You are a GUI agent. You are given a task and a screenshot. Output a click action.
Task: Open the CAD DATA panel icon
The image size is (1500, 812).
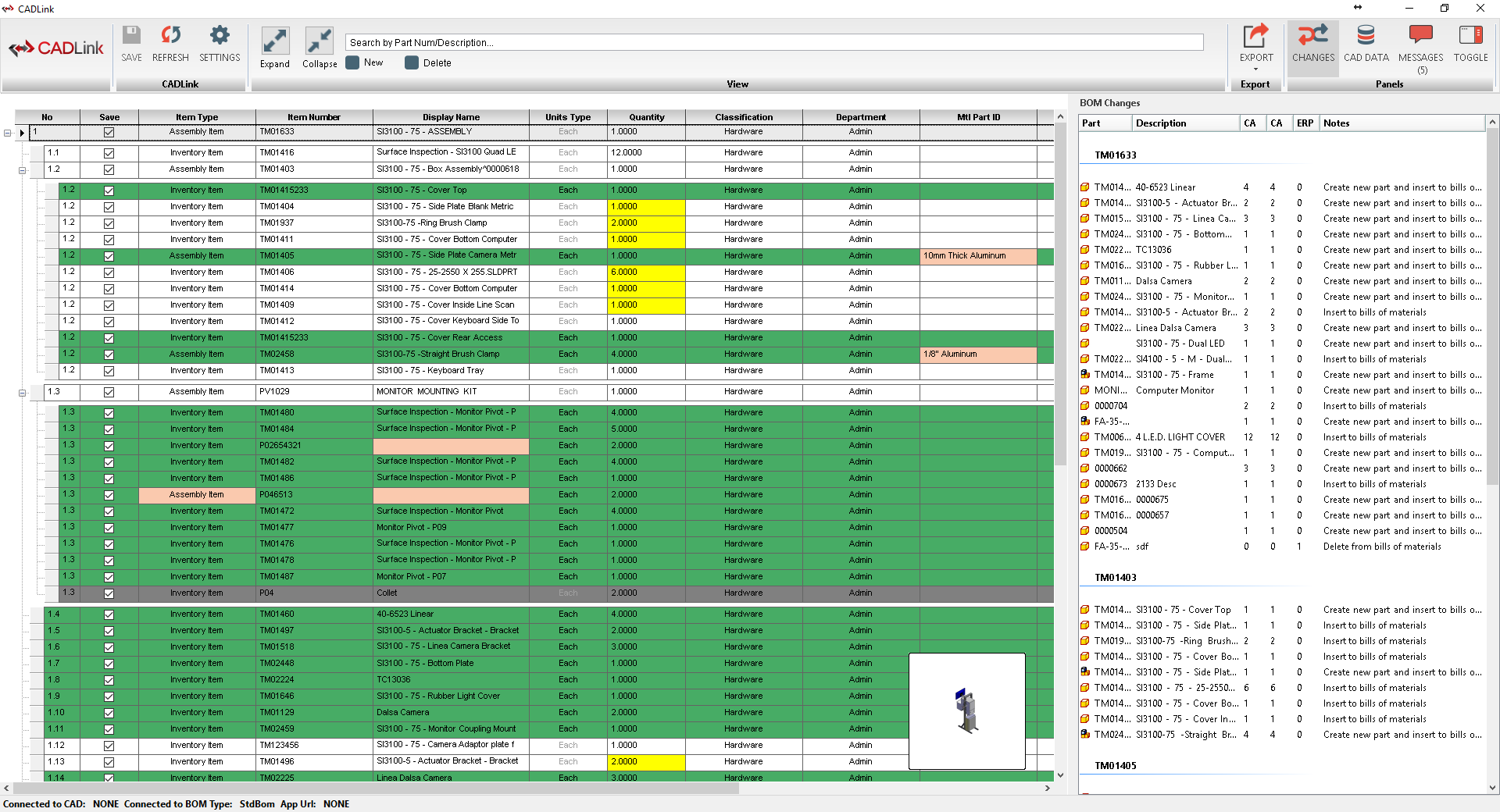(x=1366, y=35)
